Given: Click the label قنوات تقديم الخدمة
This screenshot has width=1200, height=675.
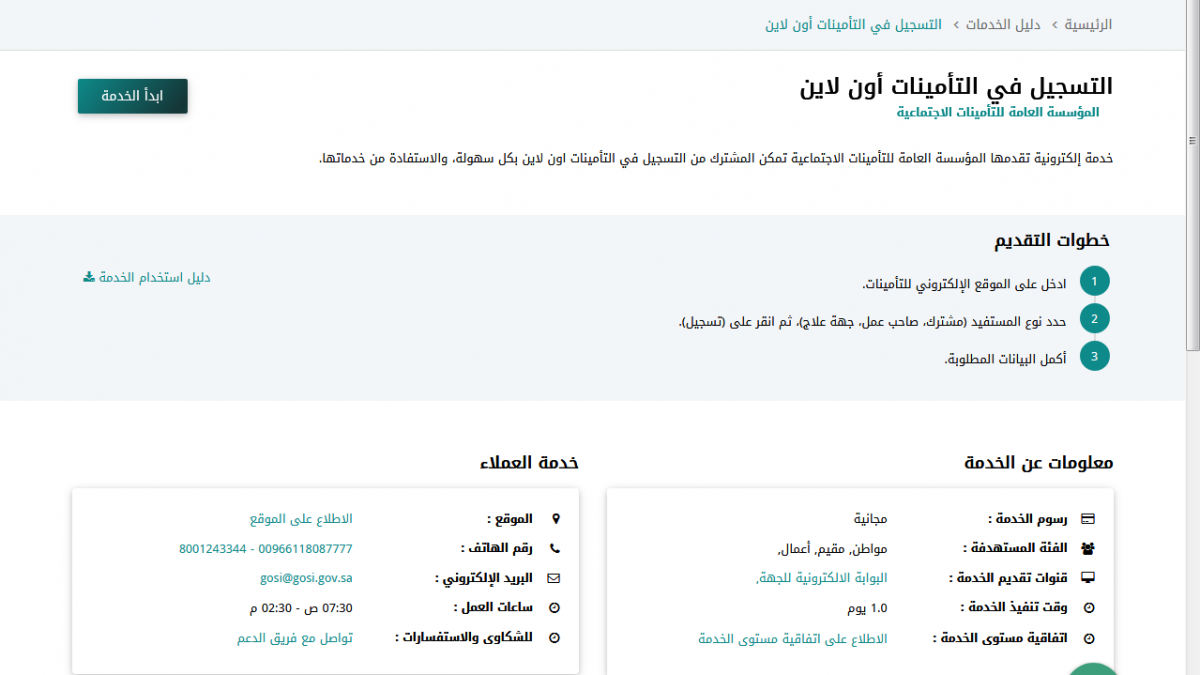Looking at the screenshot, I should 1008,578.
